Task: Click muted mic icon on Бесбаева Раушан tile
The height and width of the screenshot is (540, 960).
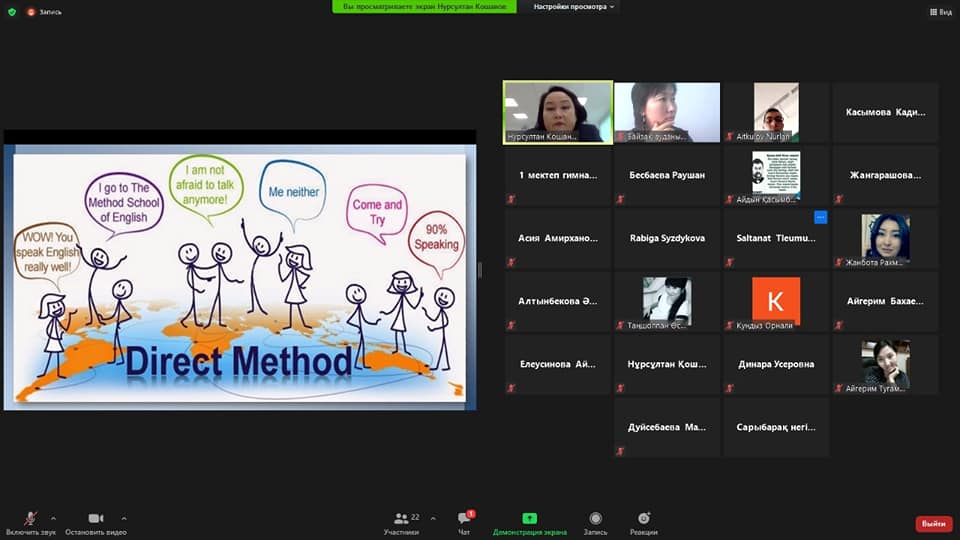Action: pyautogui.click(x=620, y=199)
